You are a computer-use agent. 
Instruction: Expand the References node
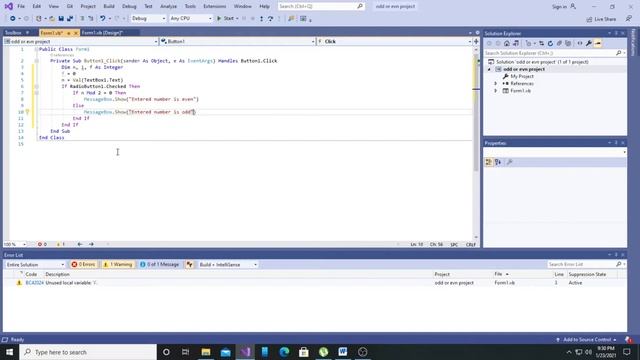click(x=496, y=83)
